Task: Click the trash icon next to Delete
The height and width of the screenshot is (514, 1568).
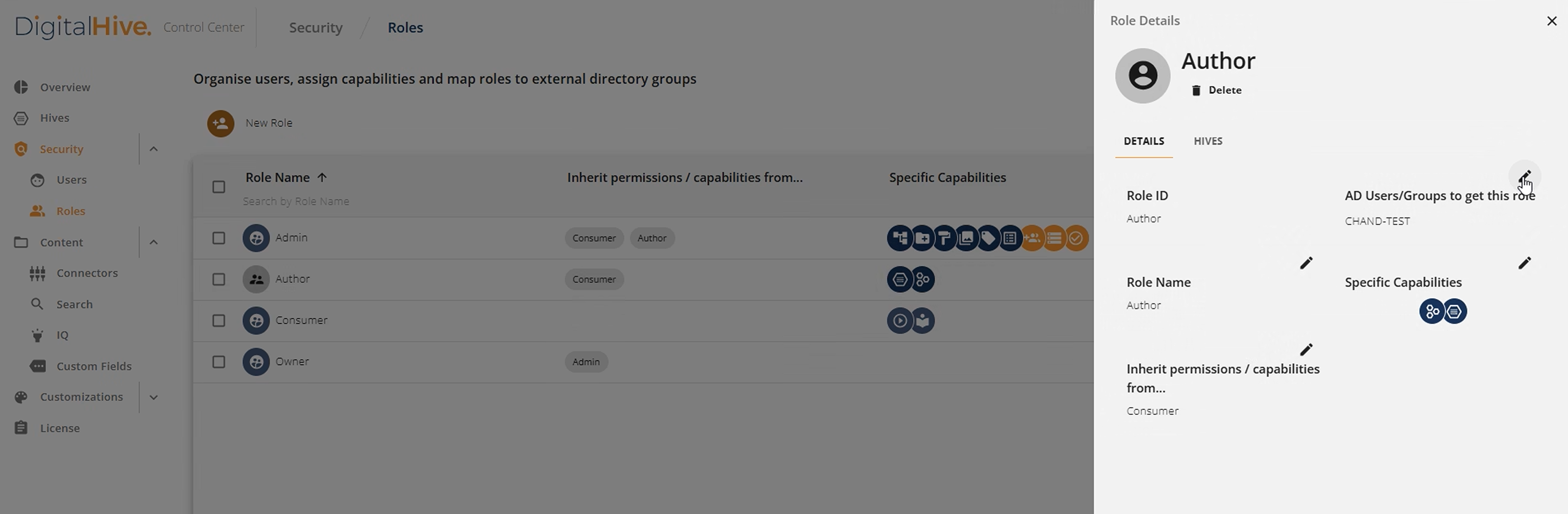Action: tap(1195, 90)
